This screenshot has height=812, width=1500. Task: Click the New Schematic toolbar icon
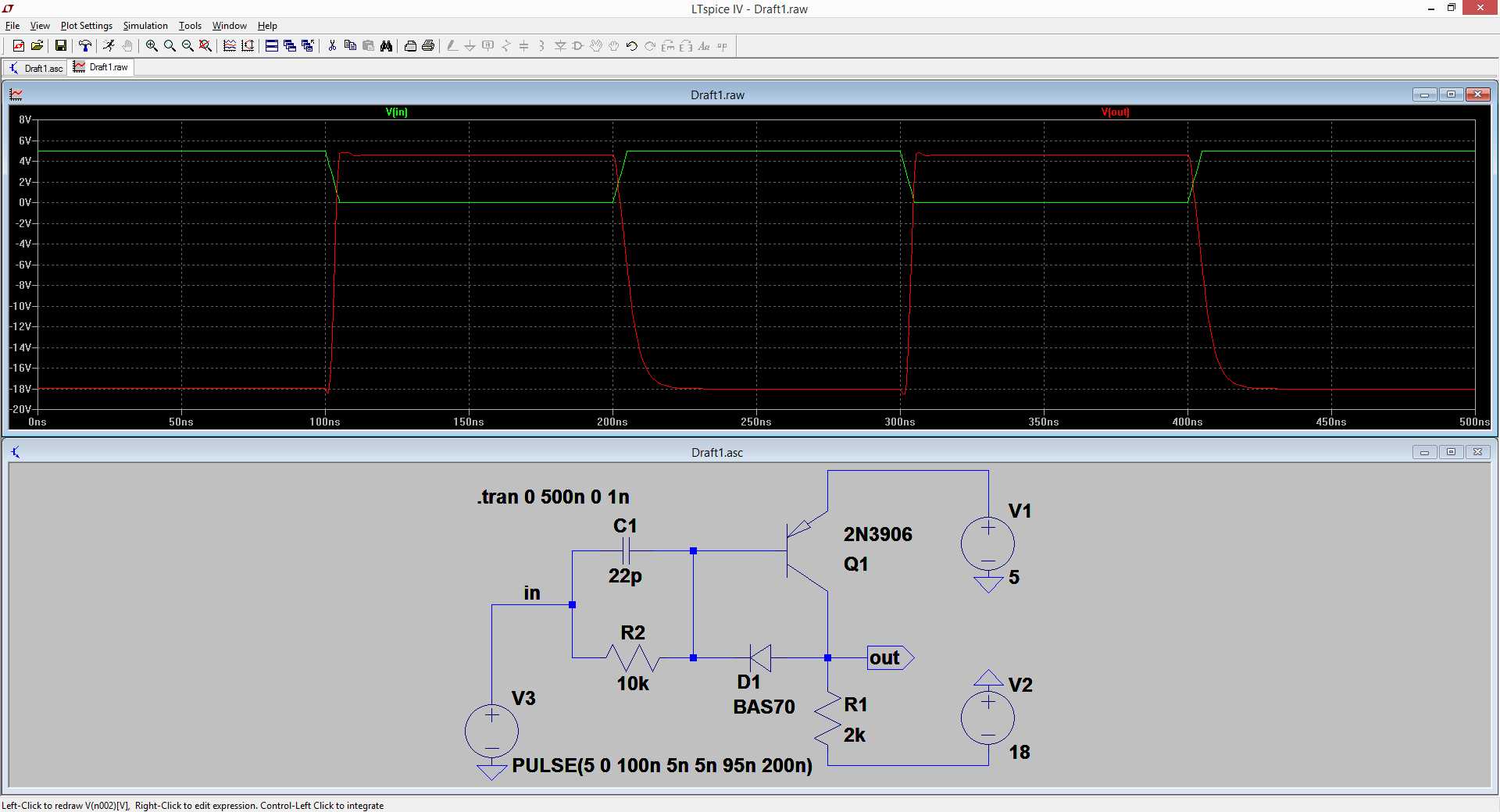point(19,46)
